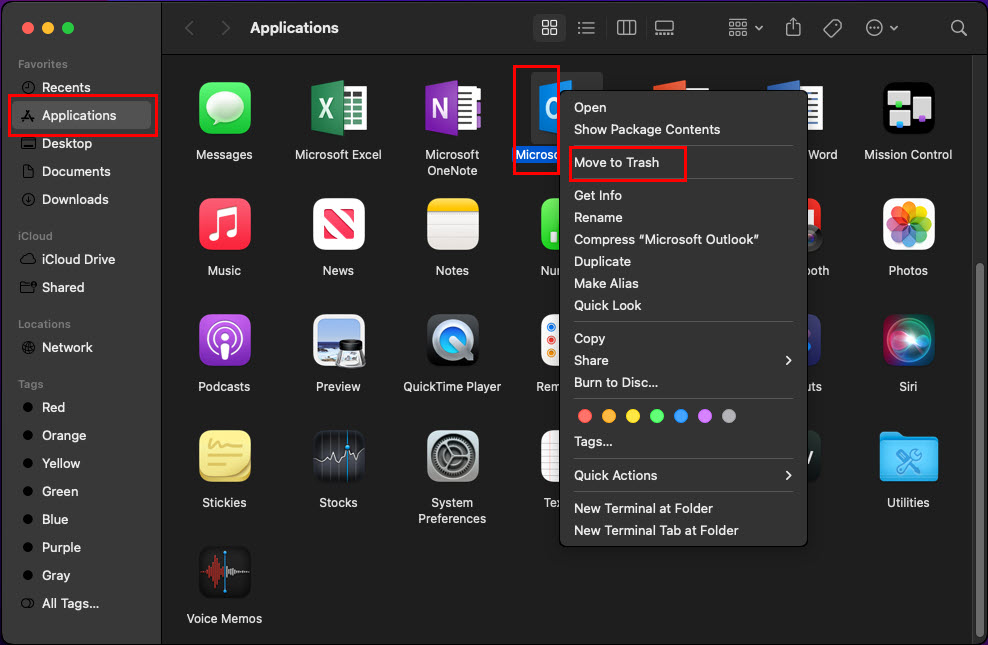This screenshot has height=645, width=988.
Task: Select the Voice Memos app icon
Action: (x=224, y=572)
